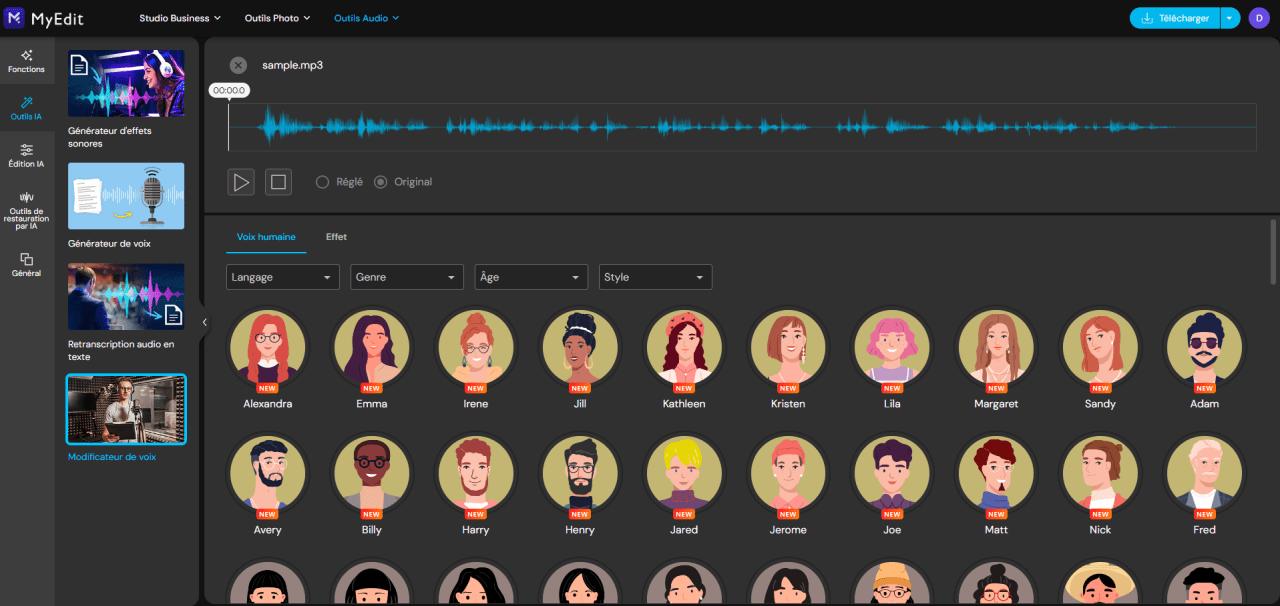
Task: Open the Édition IA sidebar section
Action: click(x=26, y=156)
